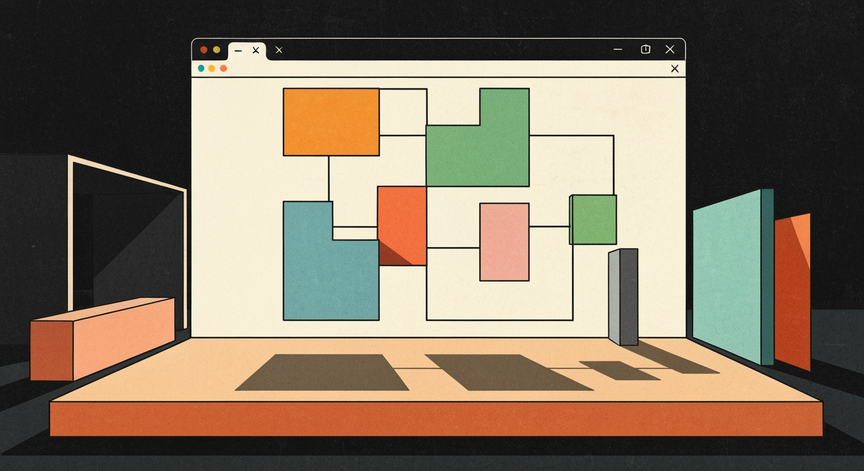Image resolution: width=864 pixels, height=471 pixels.
Task: Click the X beside the active tab
Action: [279, 50]
